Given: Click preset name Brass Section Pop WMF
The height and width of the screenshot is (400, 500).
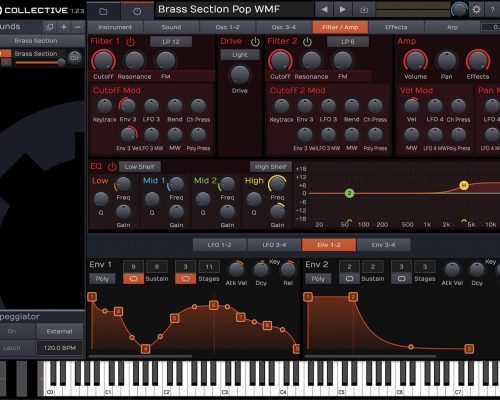Looking at the screenshot, I should (x=219, y=9).
